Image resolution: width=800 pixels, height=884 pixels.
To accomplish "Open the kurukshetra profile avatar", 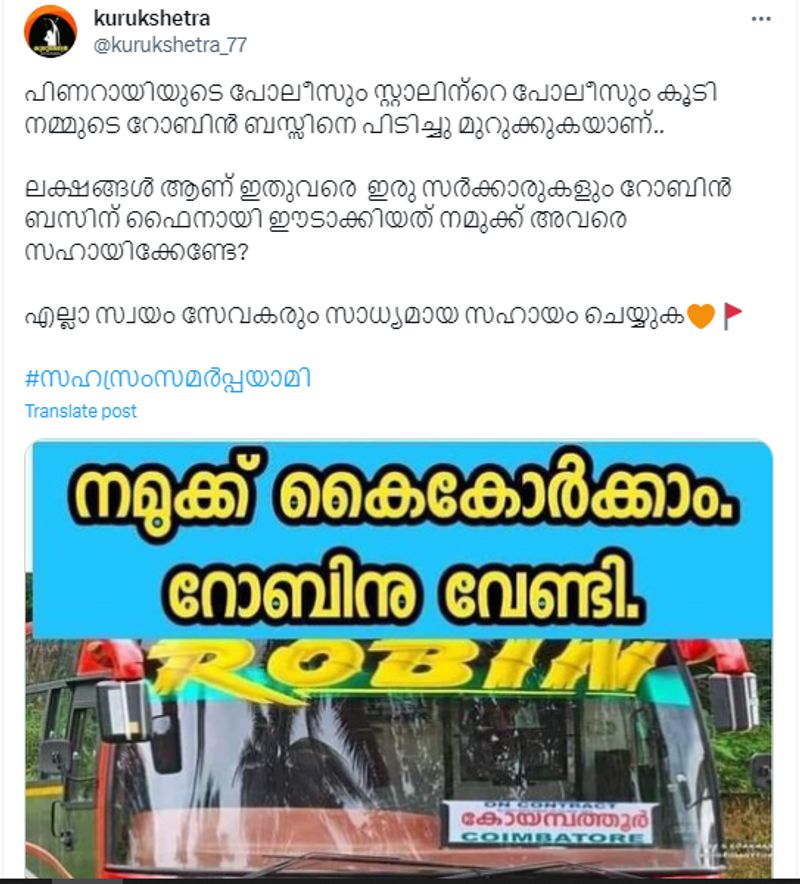I will pyautogui.click(x=50, y=32).
